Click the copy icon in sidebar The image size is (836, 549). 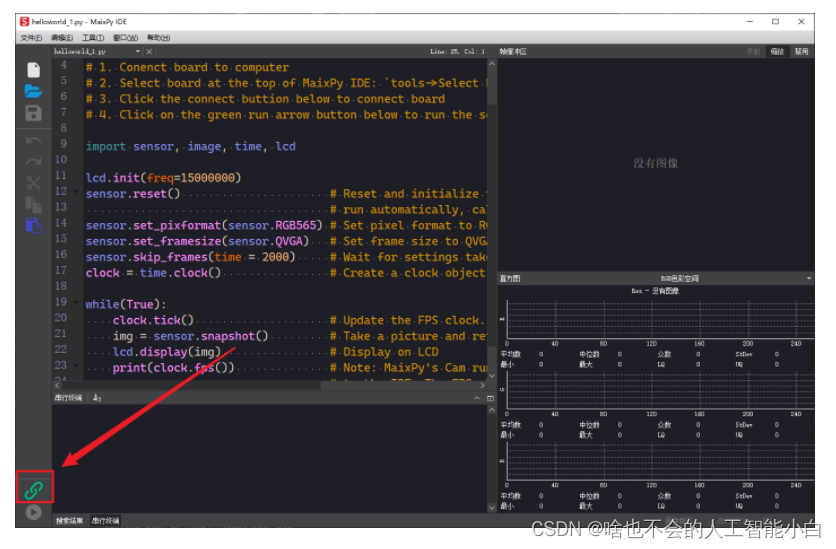click(33, 204)
